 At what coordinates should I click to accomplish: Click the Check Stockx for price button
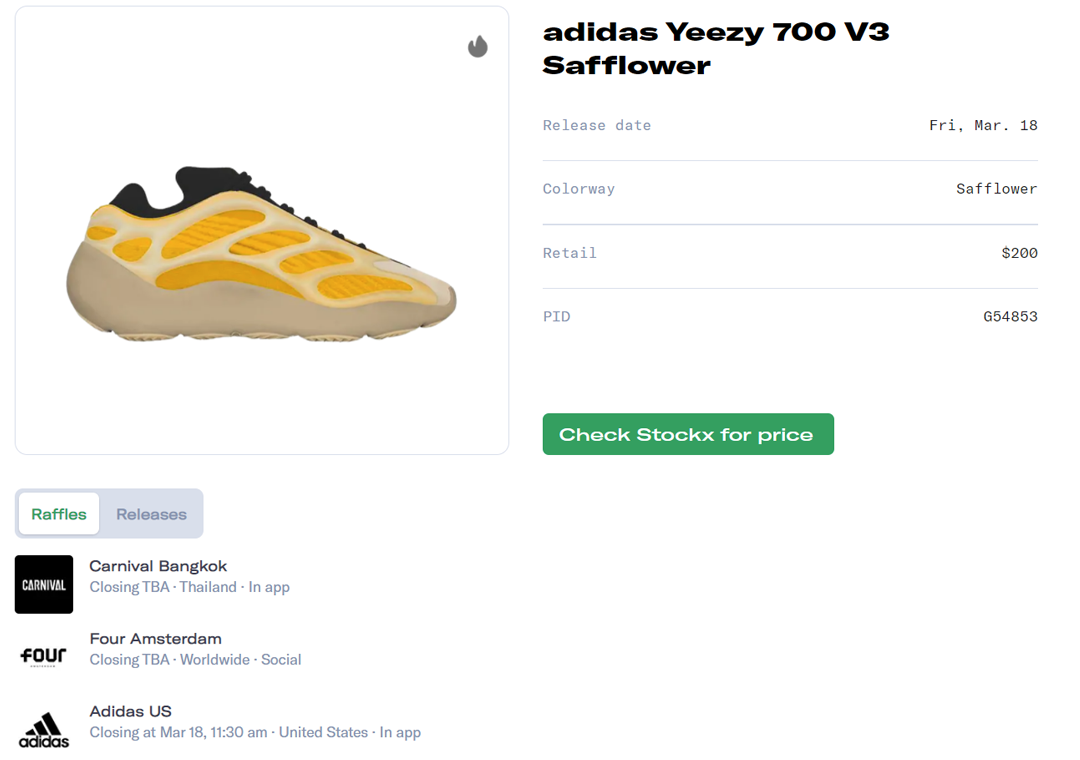click(688, 434)
